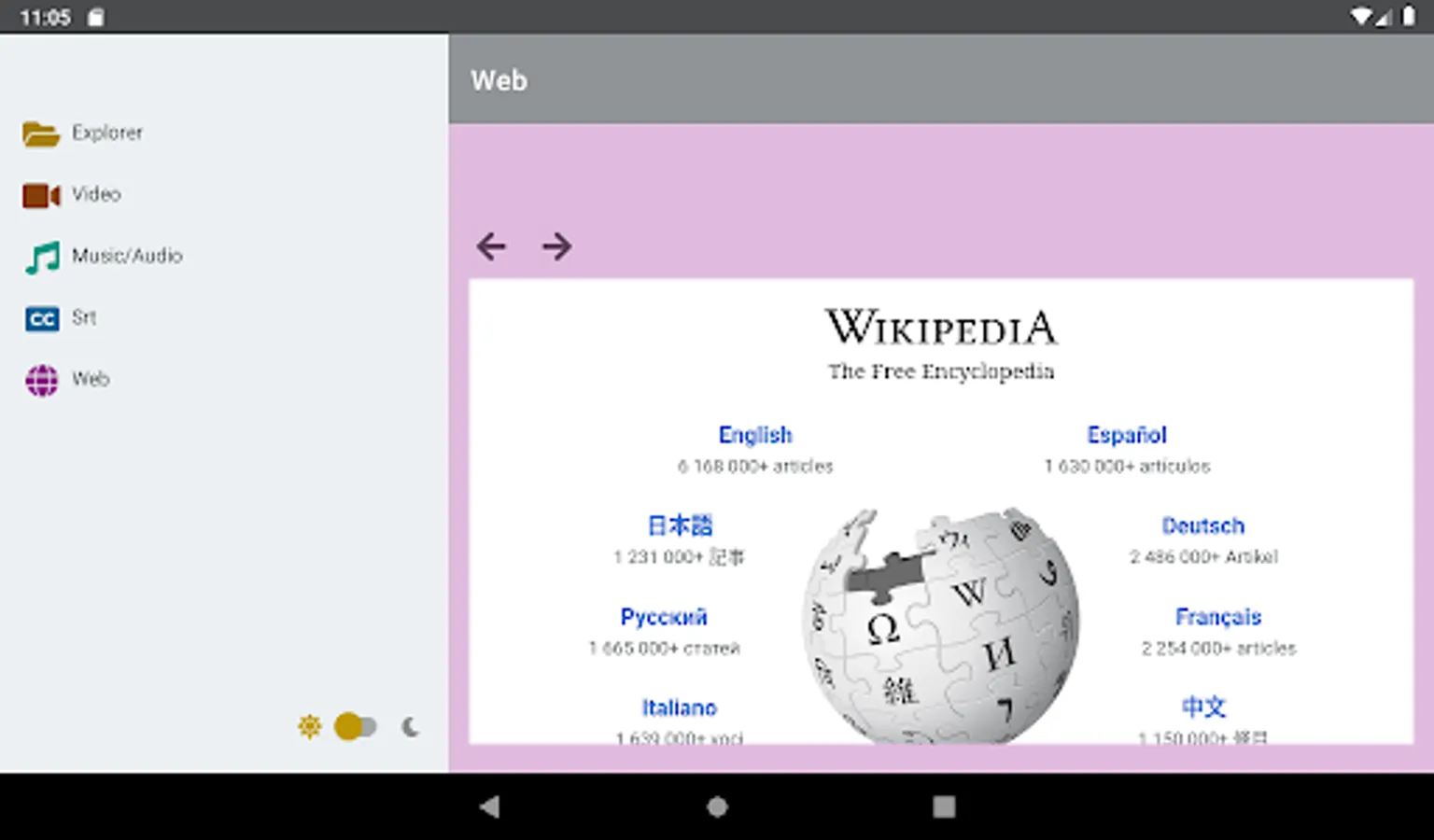Tap the battery icon in status bar
This screenshot has width=1434, height=840.
click(x=1409, y=17)
